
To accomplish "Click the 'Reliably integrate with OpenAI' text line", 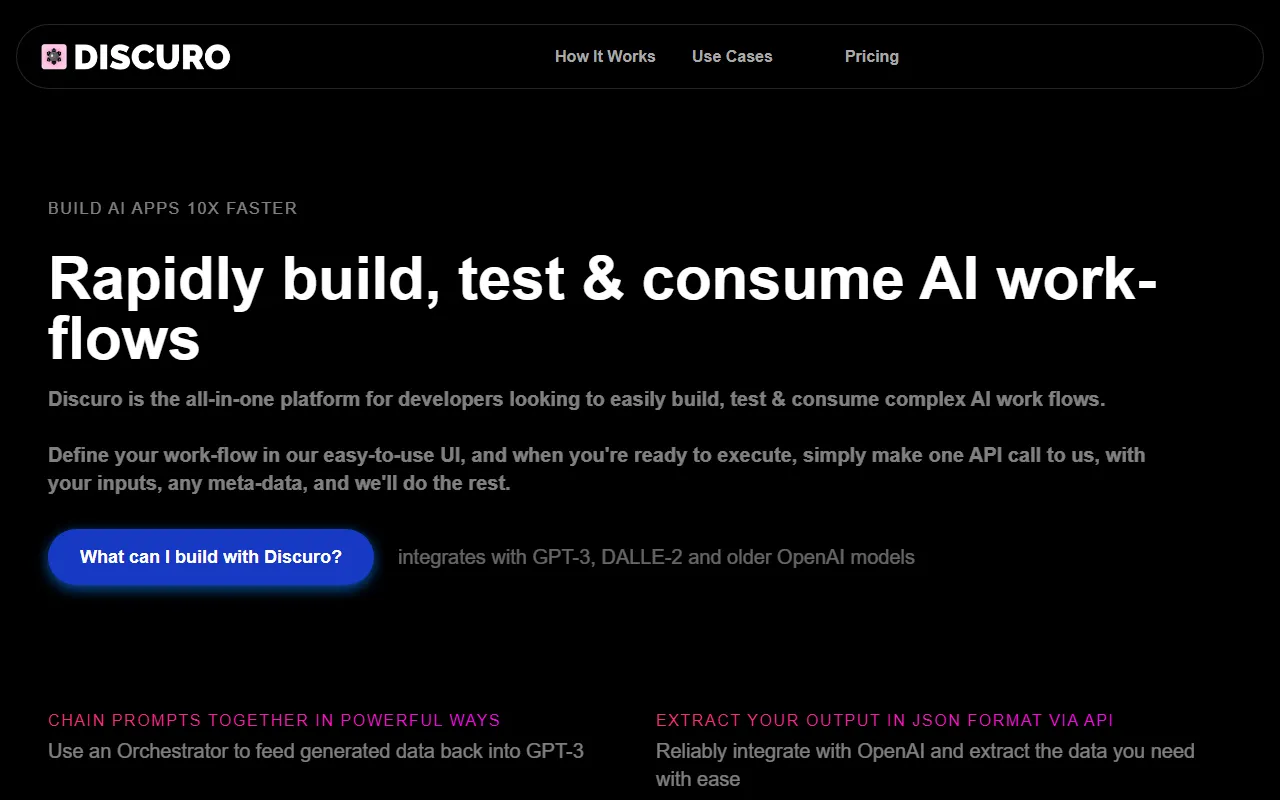I will pyautogui.click(x=924, y=751).
